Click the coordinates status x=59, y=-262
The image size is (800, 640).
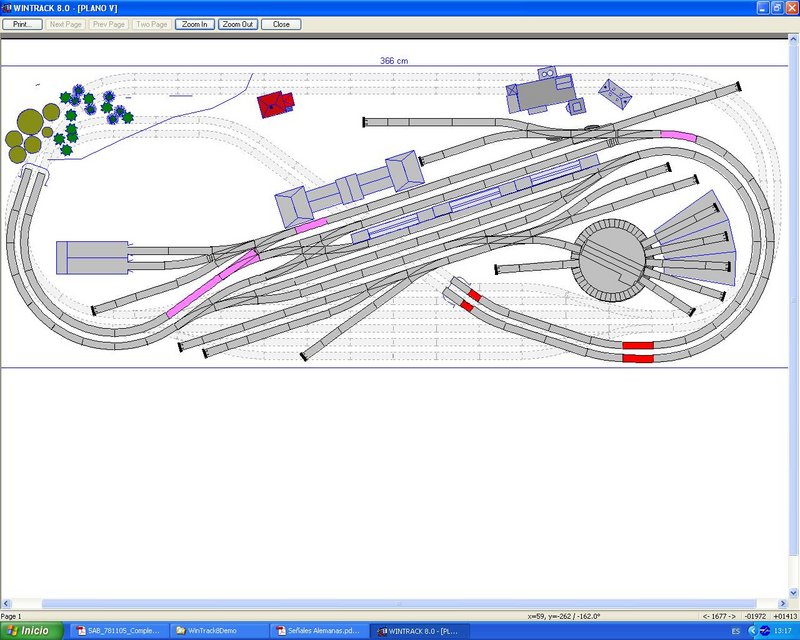click(564, 616)
